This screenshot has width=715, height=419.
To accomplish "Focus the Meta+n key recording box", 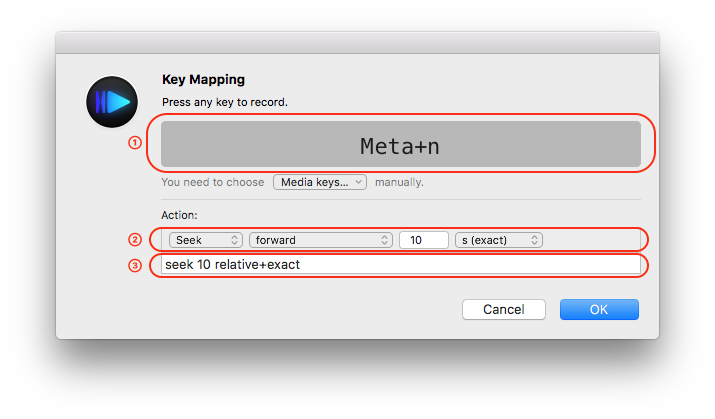I will [400, 144].
